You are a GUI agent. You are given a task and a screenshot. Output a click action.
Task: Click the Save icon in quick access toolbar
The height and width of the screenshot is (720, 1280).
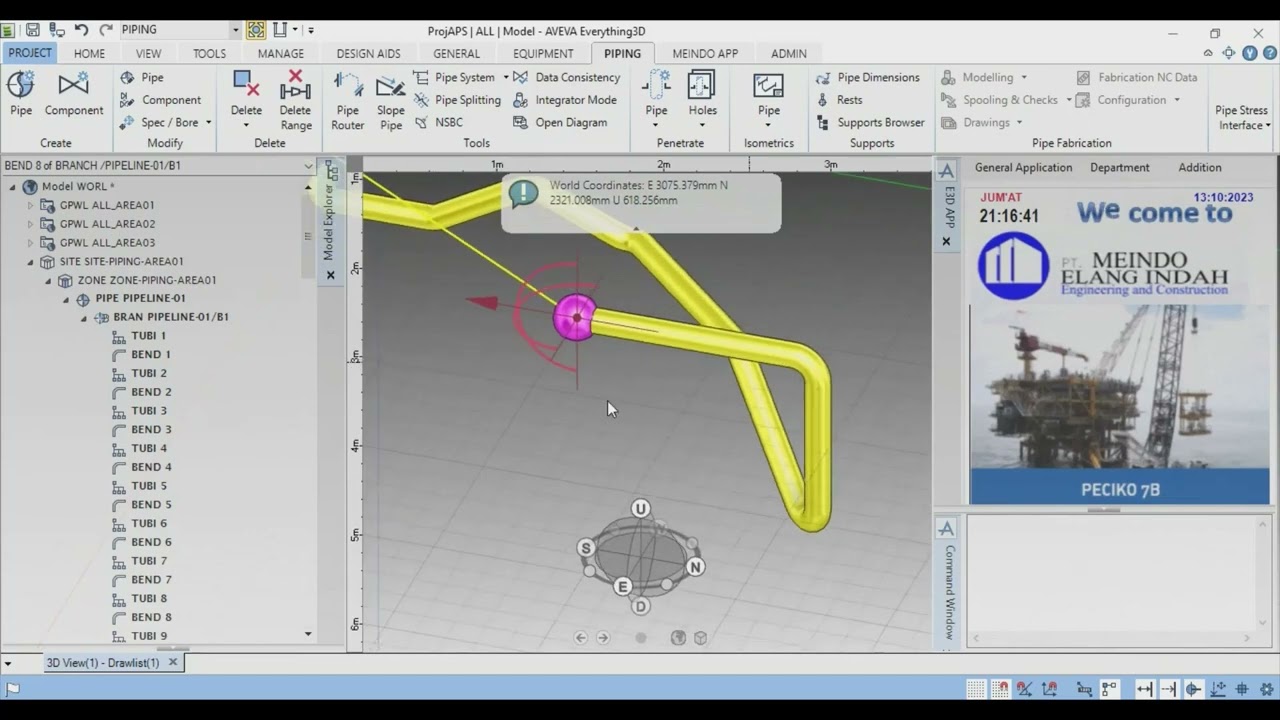(x=33, y=30)
